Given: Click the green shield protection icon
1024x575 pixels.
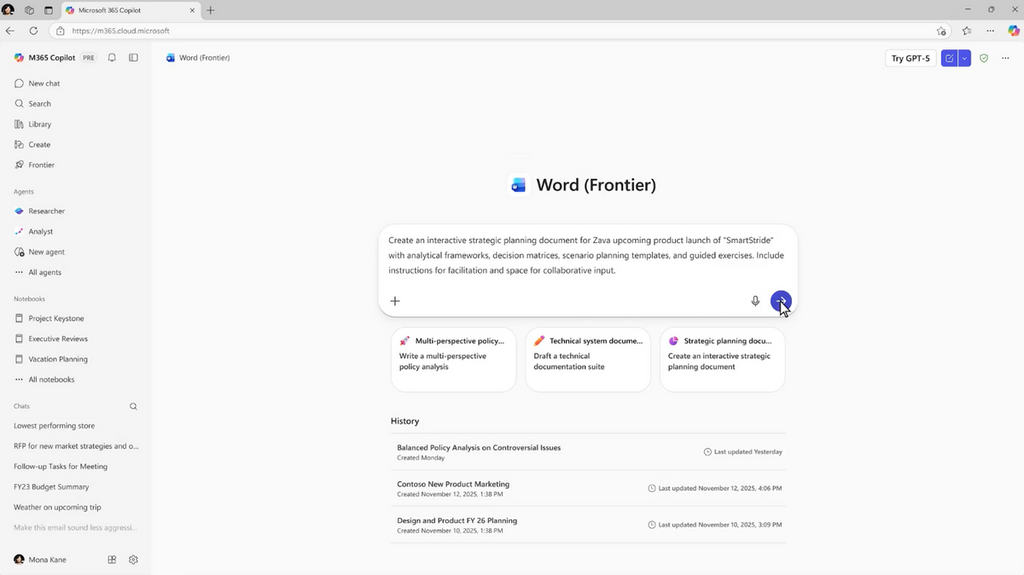Looking at the screenshot, I should 984,58.
